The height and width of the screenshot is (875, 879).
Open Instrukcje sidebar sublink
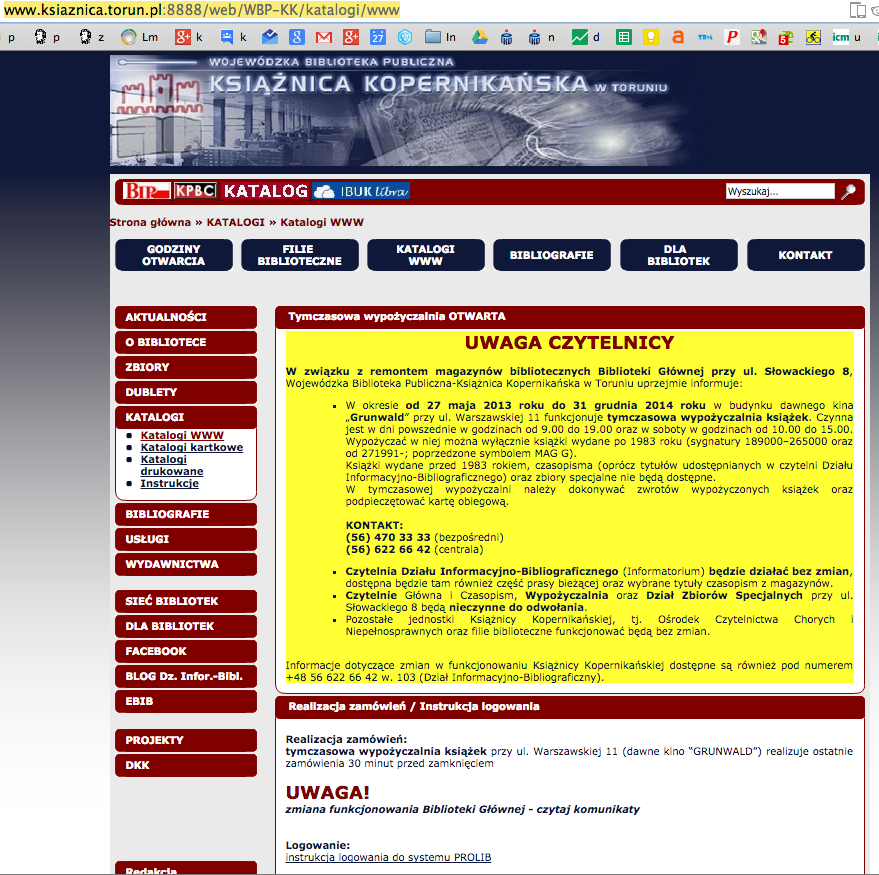[x=169, y=484]
